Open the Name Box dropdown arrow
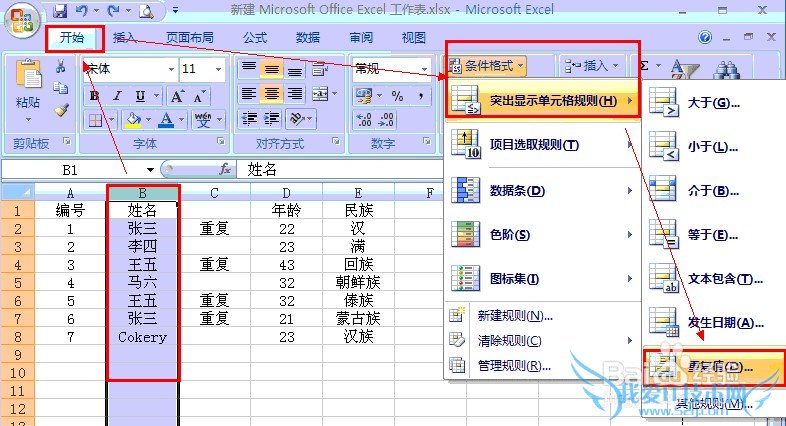Image resolution: width=786 pixels, height=426 pixels. (x=150, y=170)
